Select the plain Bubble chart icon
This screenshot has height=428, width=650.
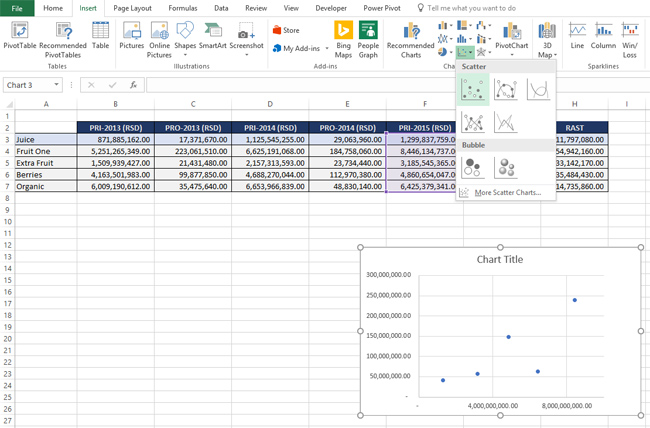click(x=473, y=168)
